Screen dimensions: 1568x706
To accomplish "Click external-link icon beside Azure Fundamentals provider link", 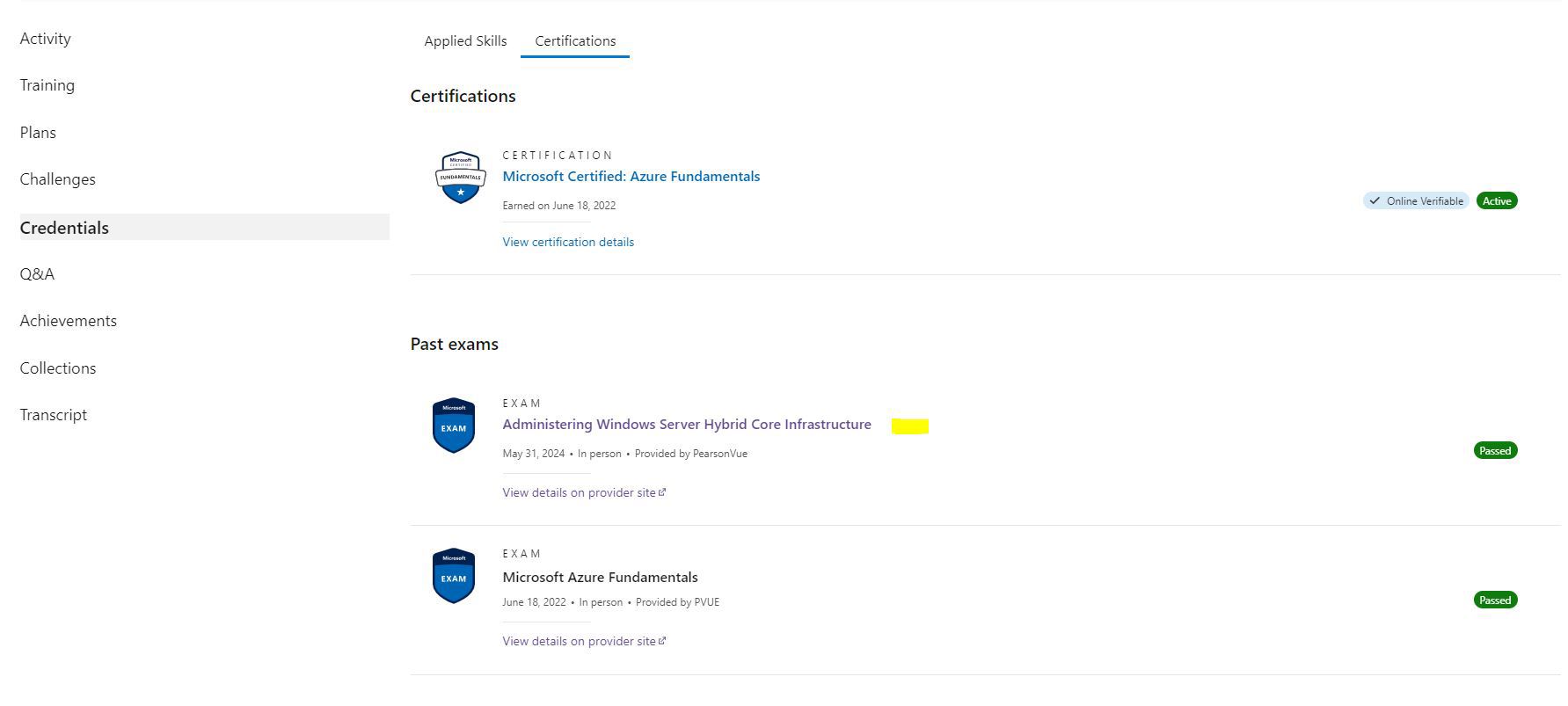I will coord(662,641).
